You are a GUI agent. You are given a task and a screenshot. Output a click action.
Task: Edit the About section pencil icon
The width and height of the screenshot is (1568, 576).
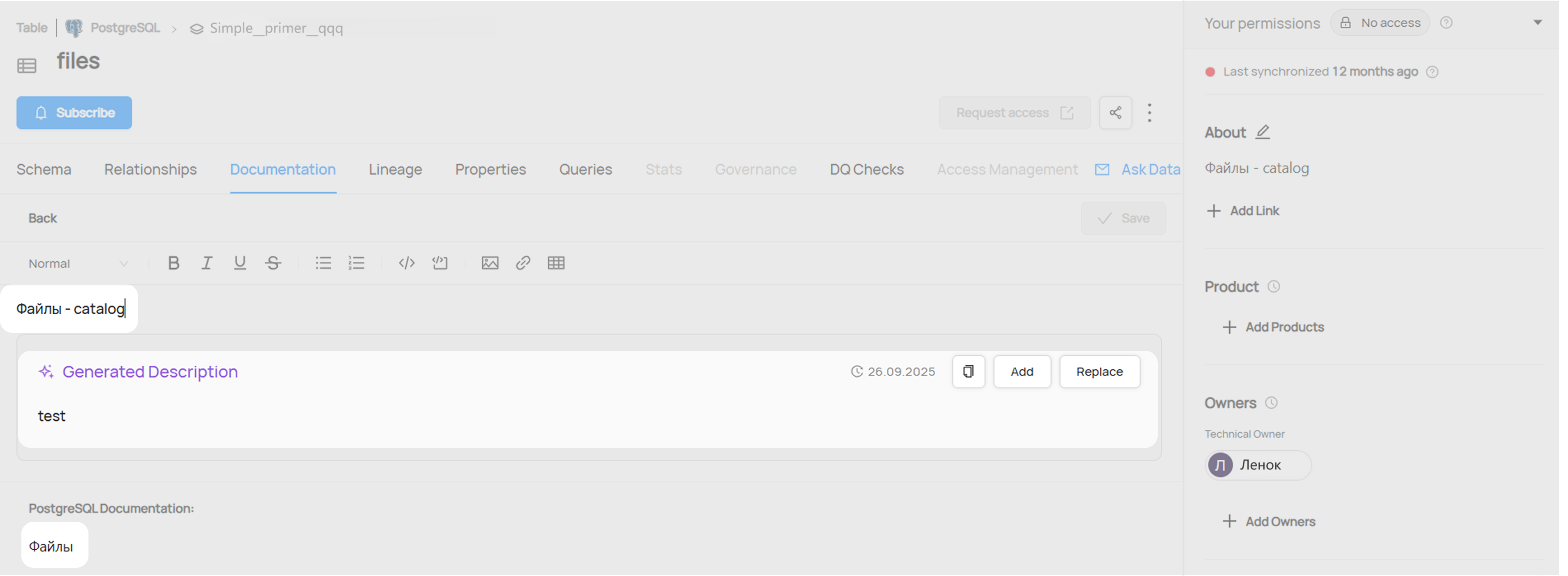click(1263, 132)
